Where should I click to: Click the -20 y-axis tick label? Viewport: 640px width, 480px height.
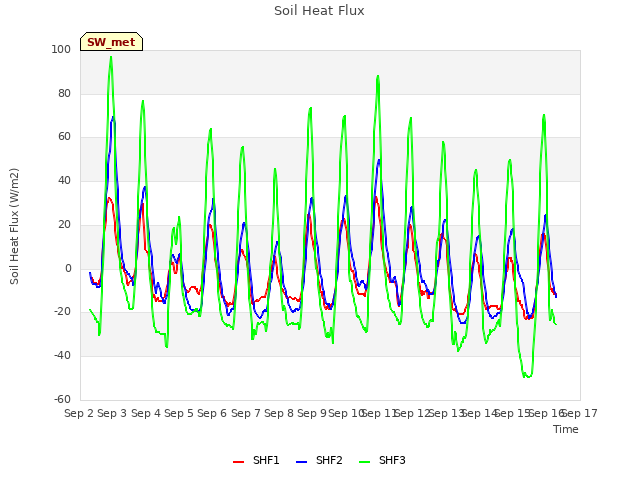click(x=62, y=311)
